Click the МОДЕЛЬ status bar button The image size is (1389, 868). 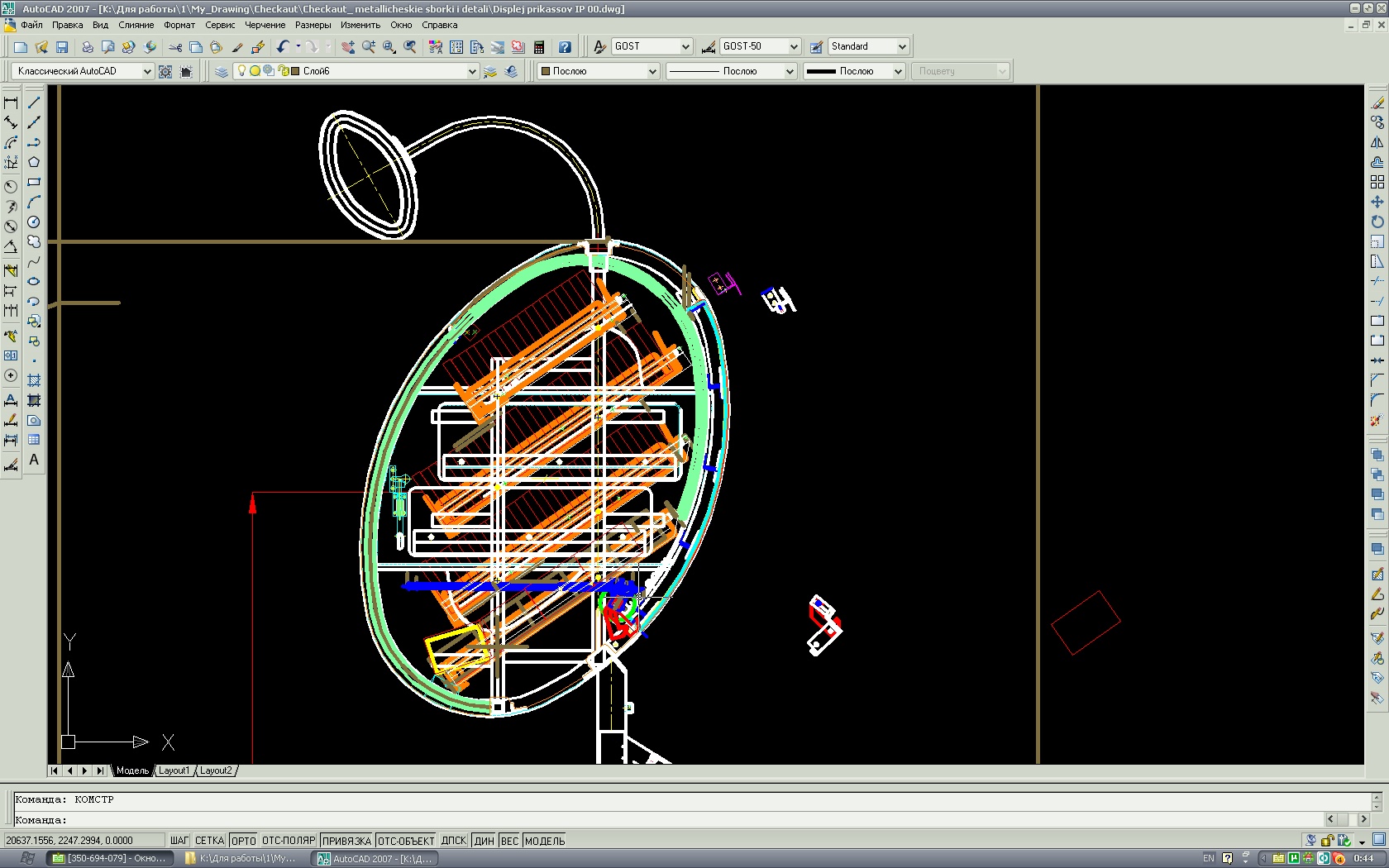point(545,841)
